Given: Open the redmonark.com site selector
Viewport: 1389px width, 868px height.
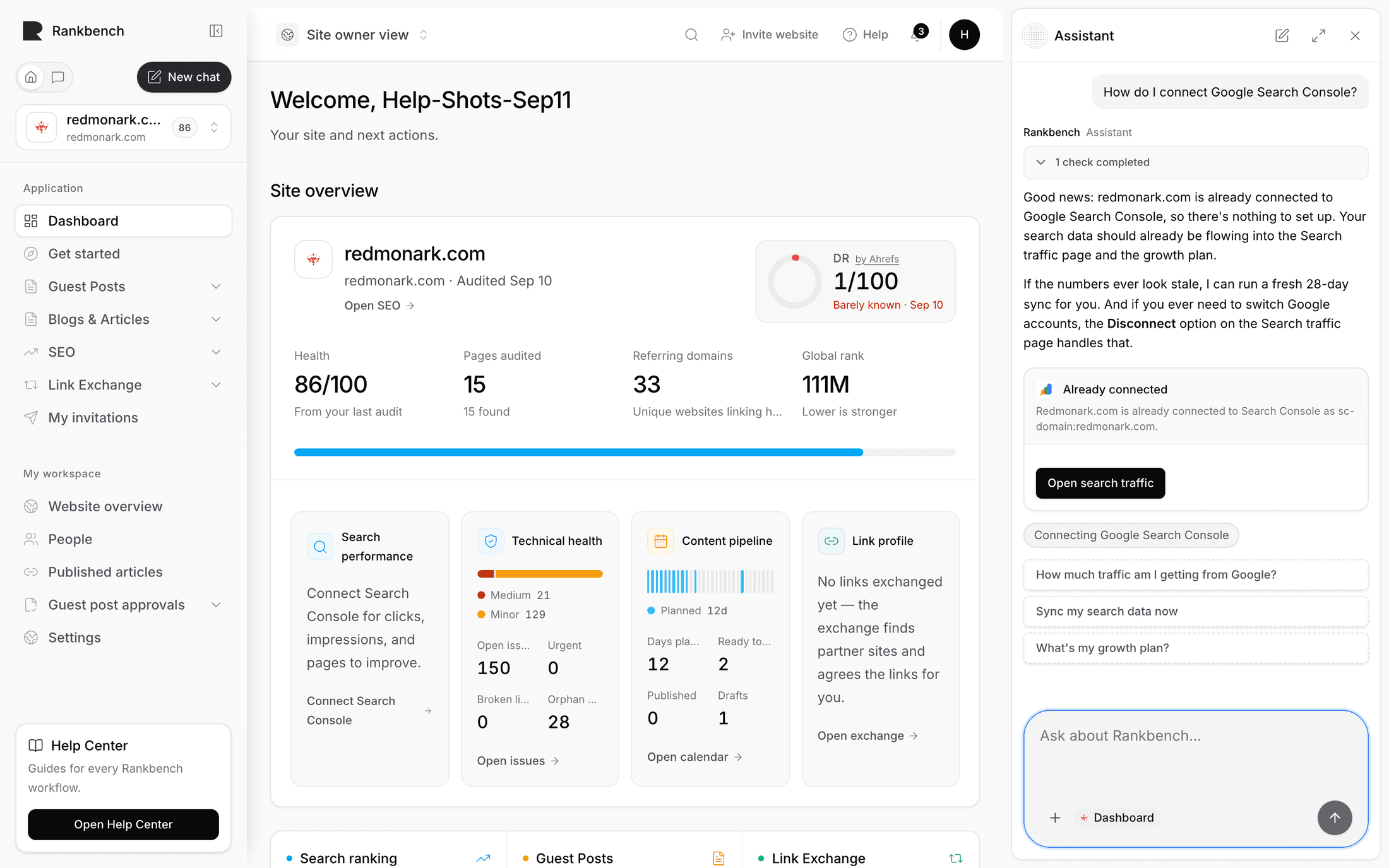Looking at the screenshot, I should [123, 128].
